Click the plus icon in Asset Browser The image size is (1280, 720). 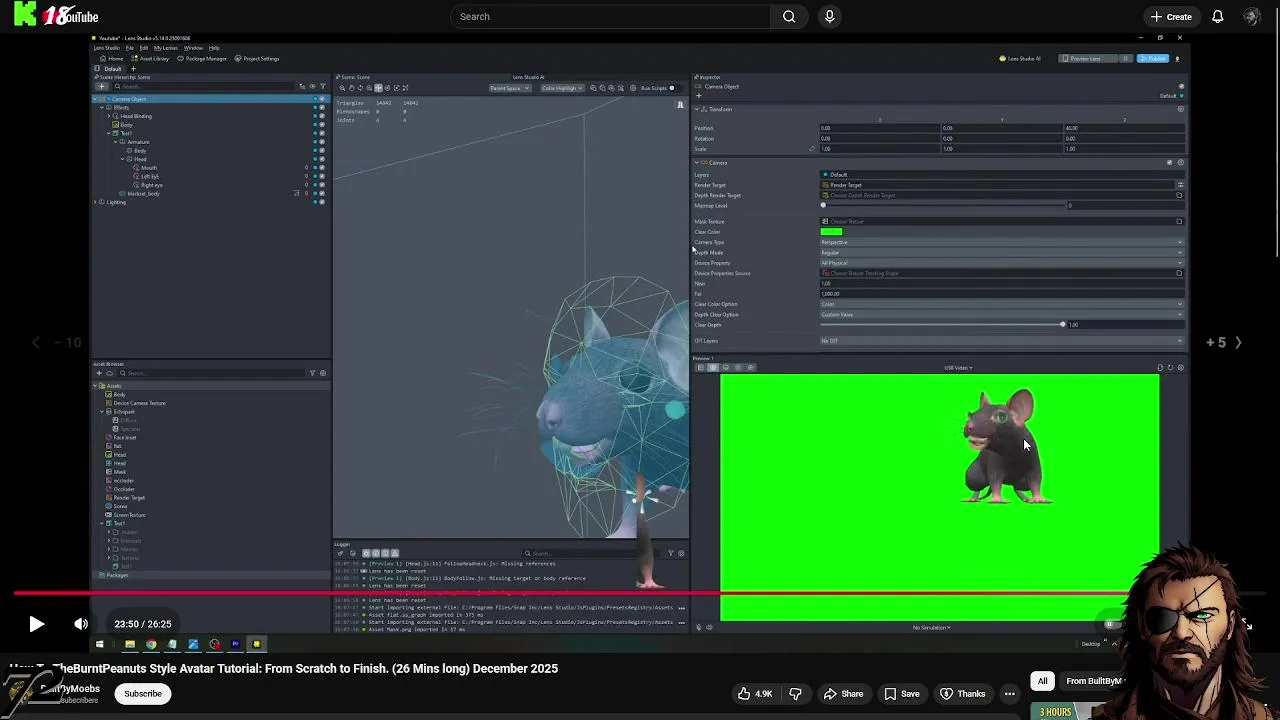coord(99,373)
